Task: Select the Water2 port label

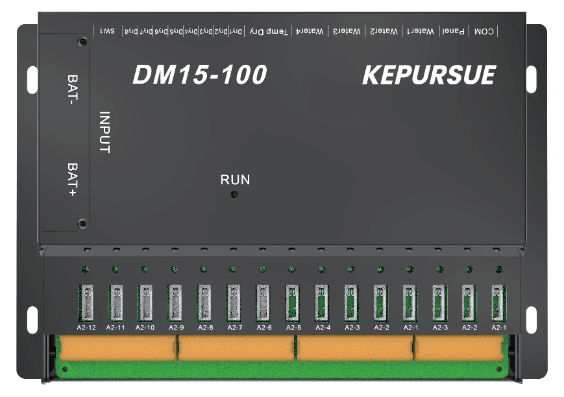Action: click(384, 32)
